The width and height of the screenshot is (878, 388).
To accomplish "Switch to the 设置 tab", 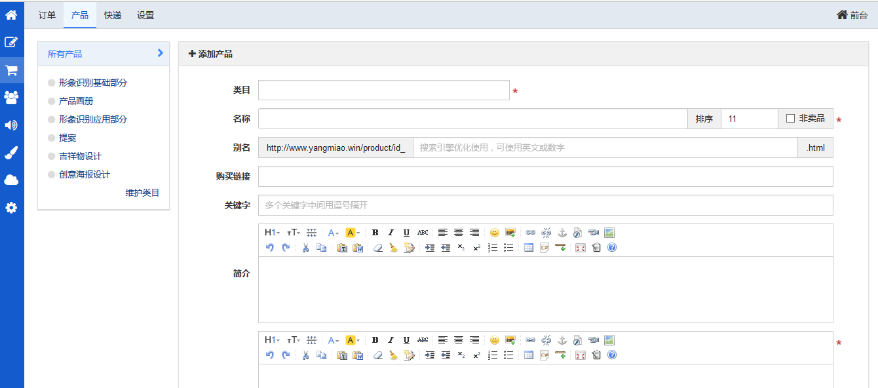I will click(146, 15).
